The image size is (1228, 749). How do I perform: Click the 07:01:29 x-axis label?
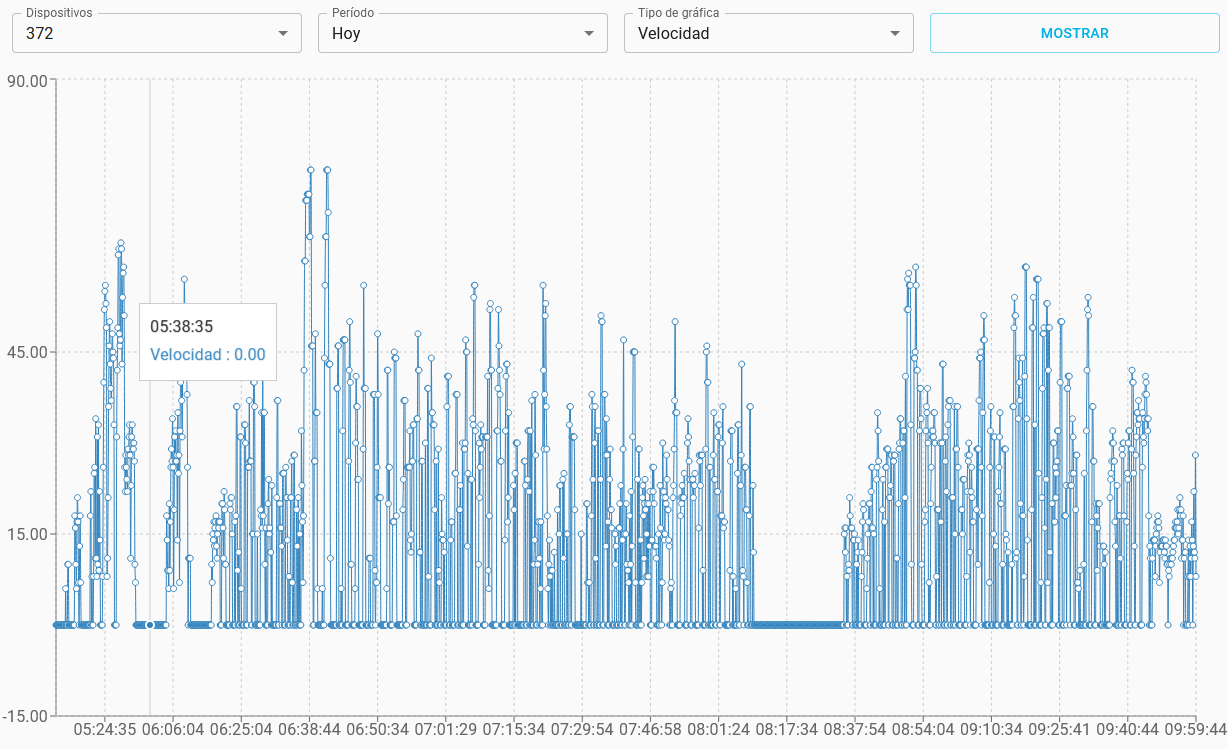click(446, 730)
